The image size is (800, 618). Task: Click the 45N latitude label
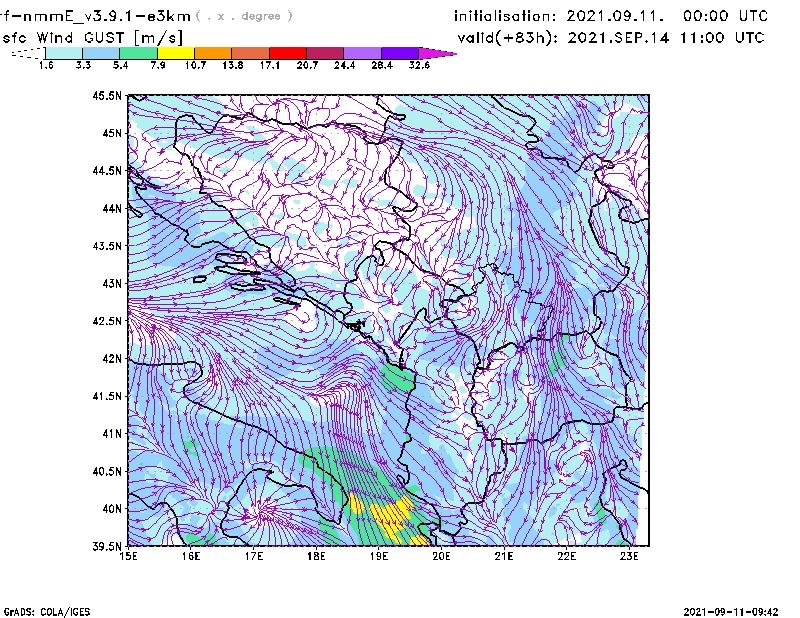point(112,133)
